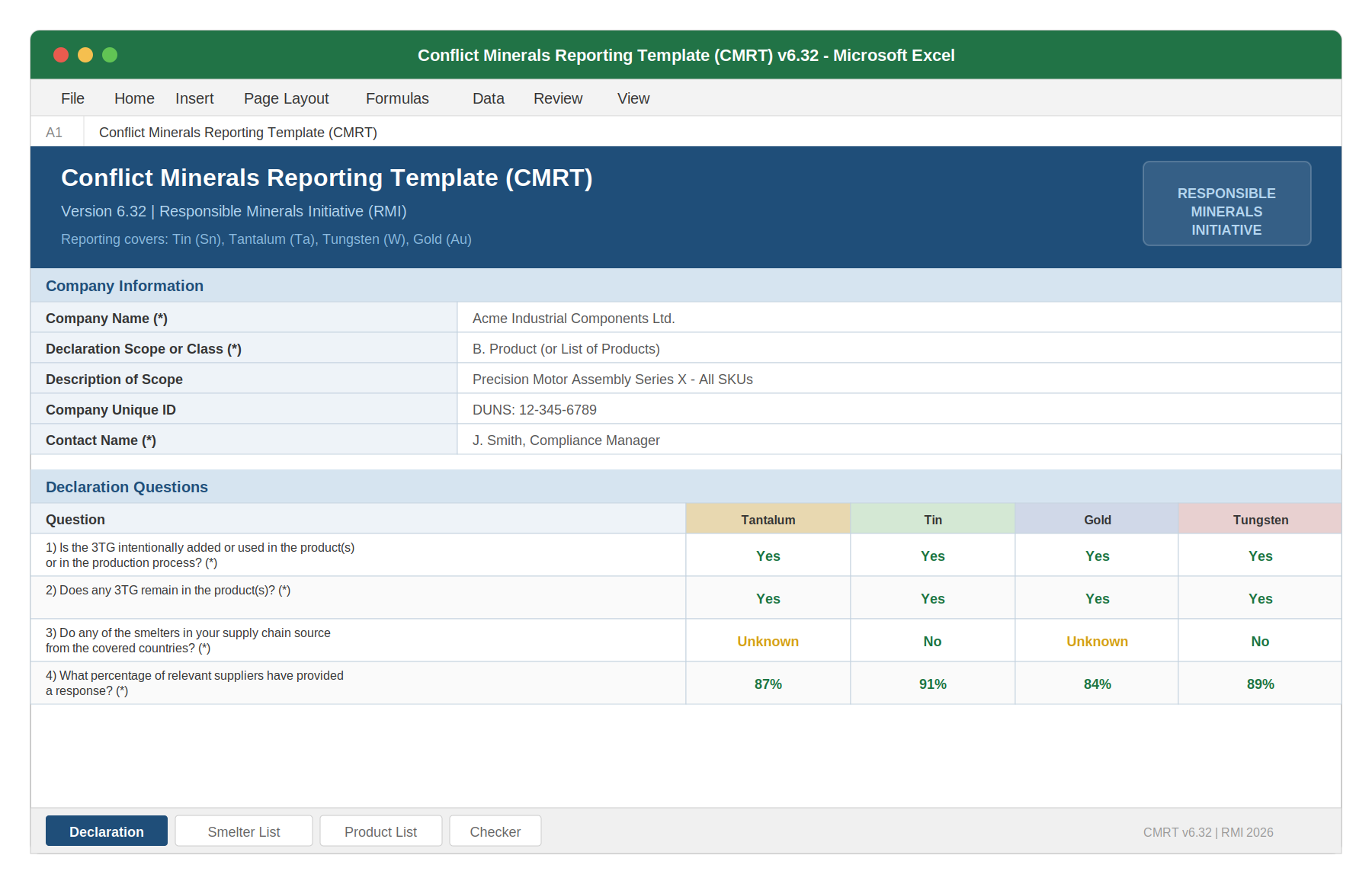Select cell reference box showing A1
This screenshot has height=884, width=1372.
coord(55,132)
